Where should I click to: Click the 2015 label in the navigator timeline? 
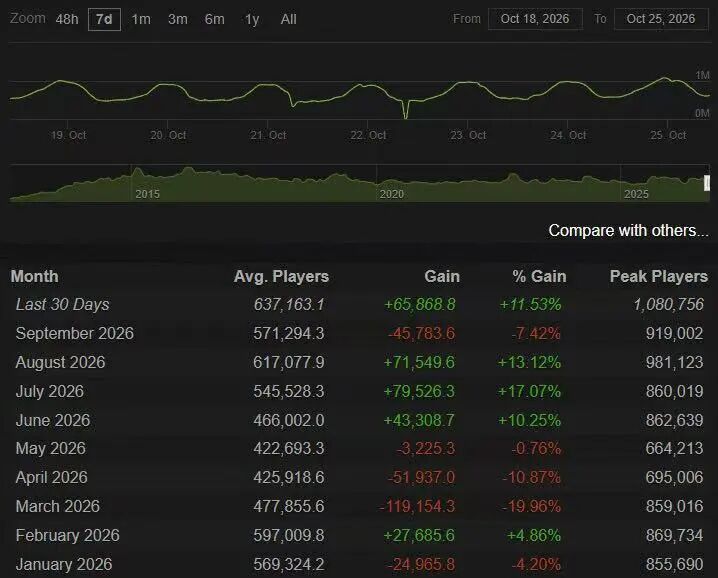[147, 194]
